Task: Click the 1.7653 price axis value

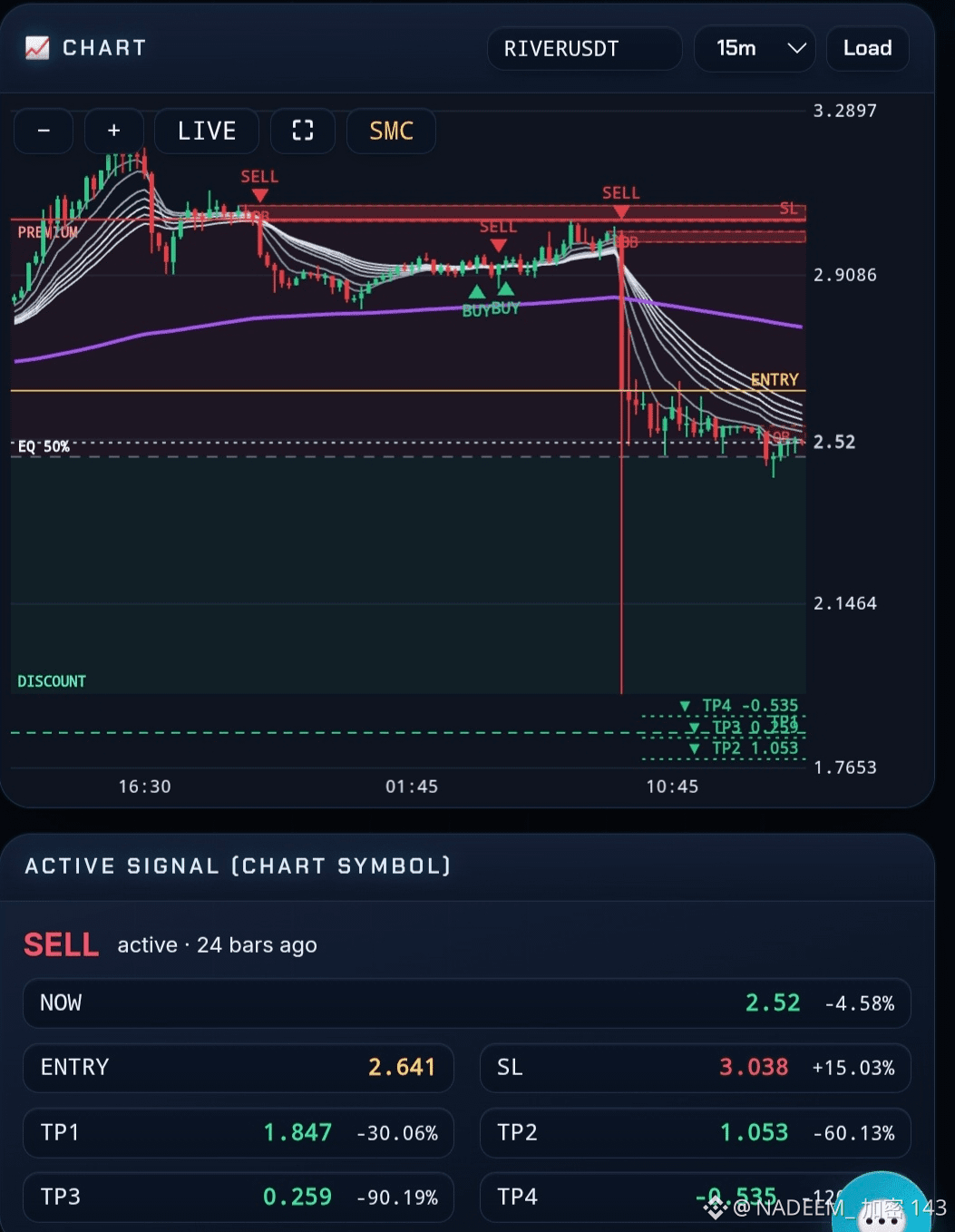Action: (845, 768)
